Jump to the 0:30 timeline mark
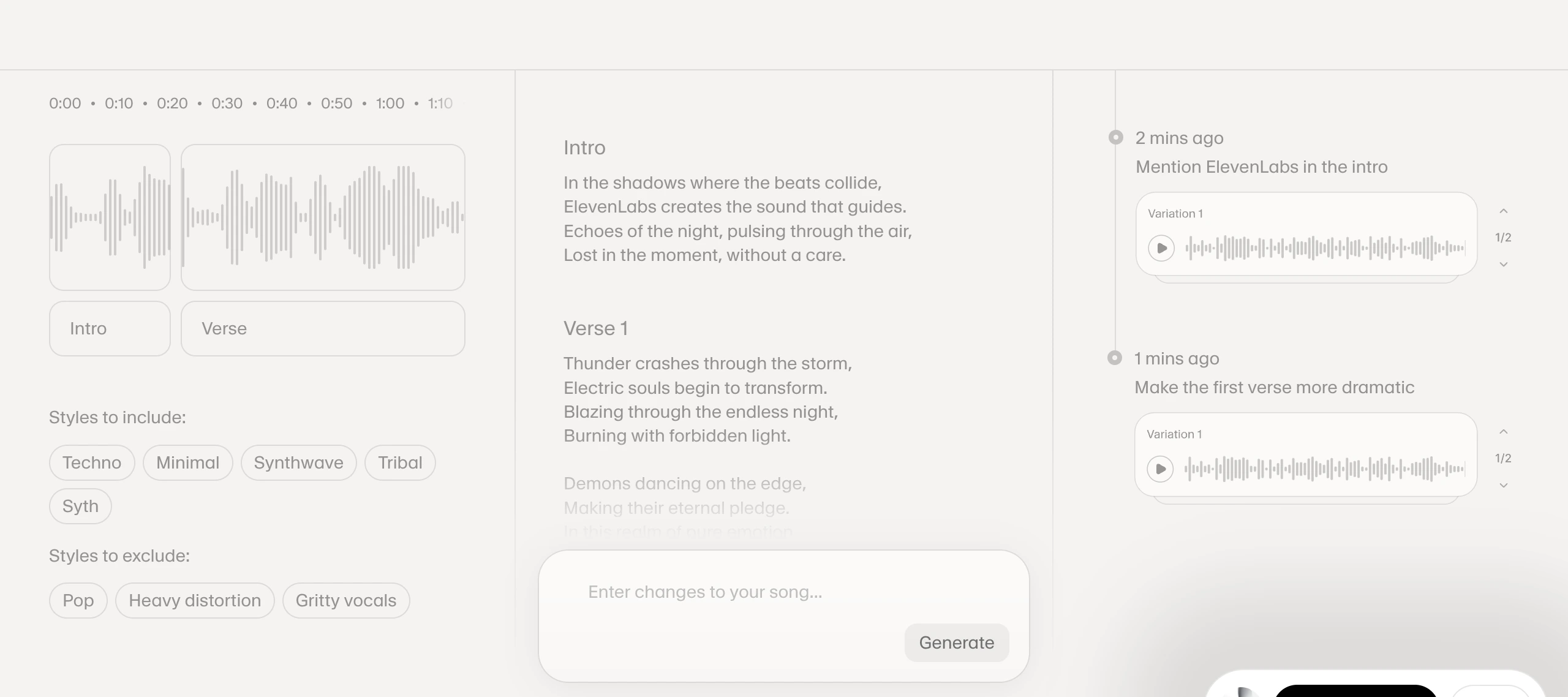The height and width of the screenshot is (697, 1568). pyautogui.click(x=227, y=104)
